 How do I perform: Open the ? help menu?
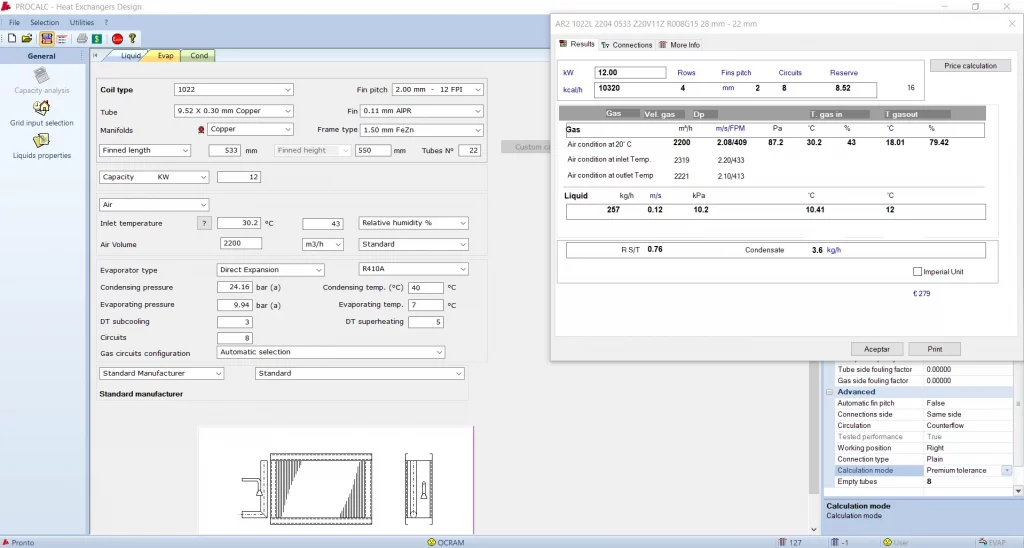click(x=106, y=22)
